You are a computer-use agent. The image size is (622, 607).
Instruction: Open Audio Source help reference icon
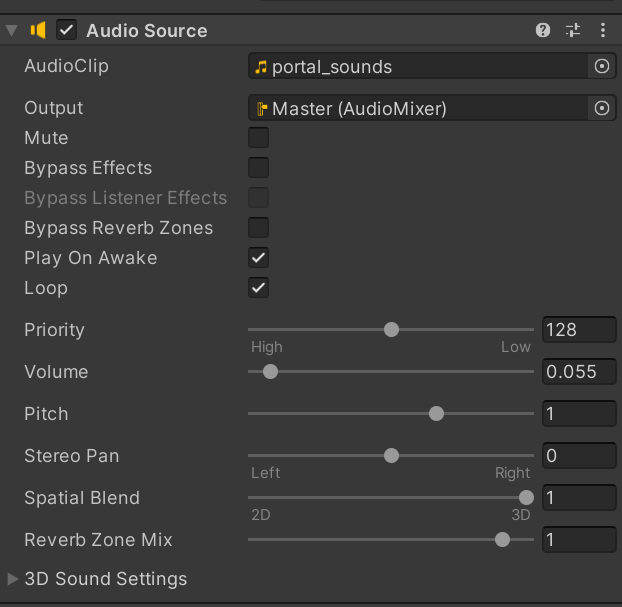(x=543, y=30)
